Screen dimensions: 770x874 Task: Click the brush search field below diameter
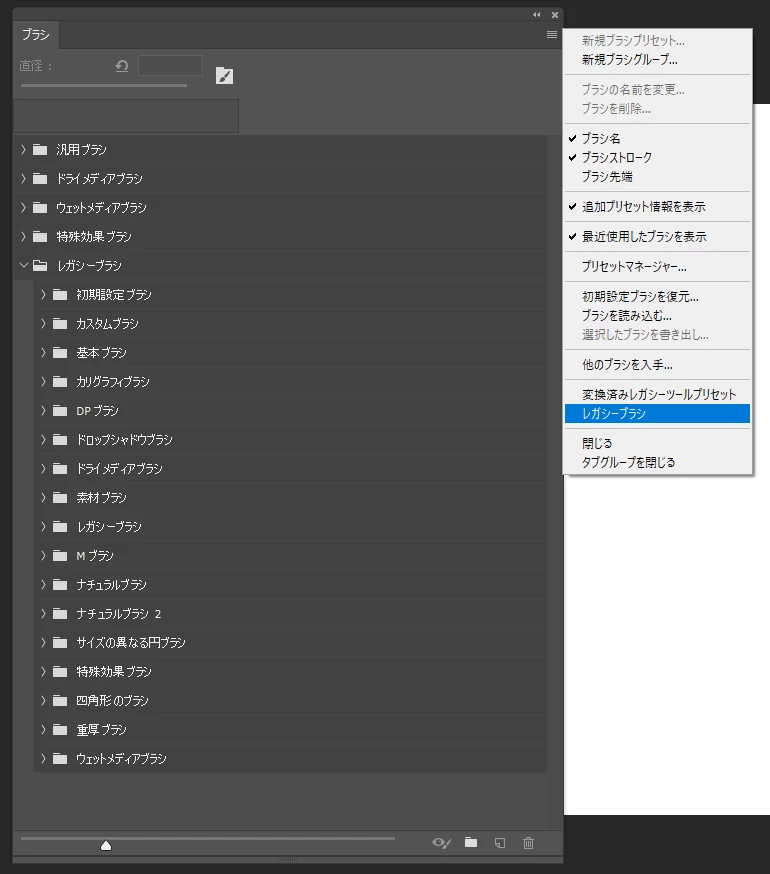(126, 116)
